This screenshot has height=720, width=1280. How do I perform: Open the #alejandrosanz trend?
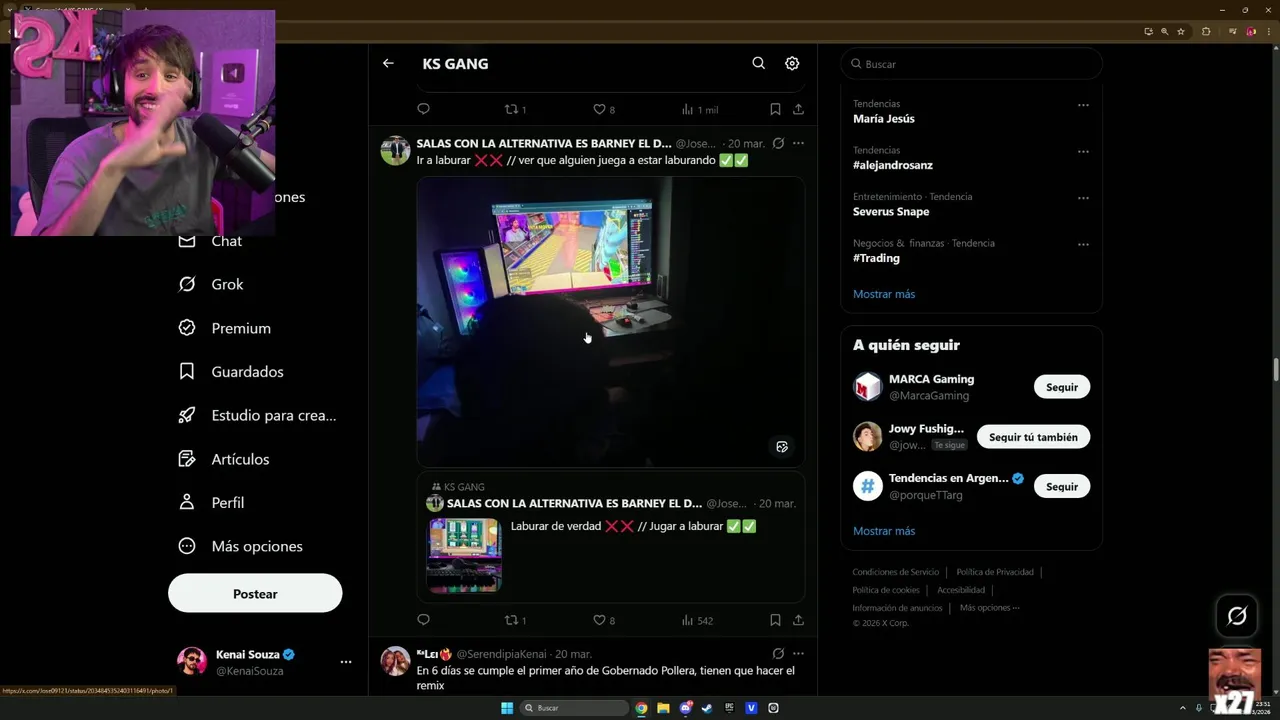[x=892, y=165]
